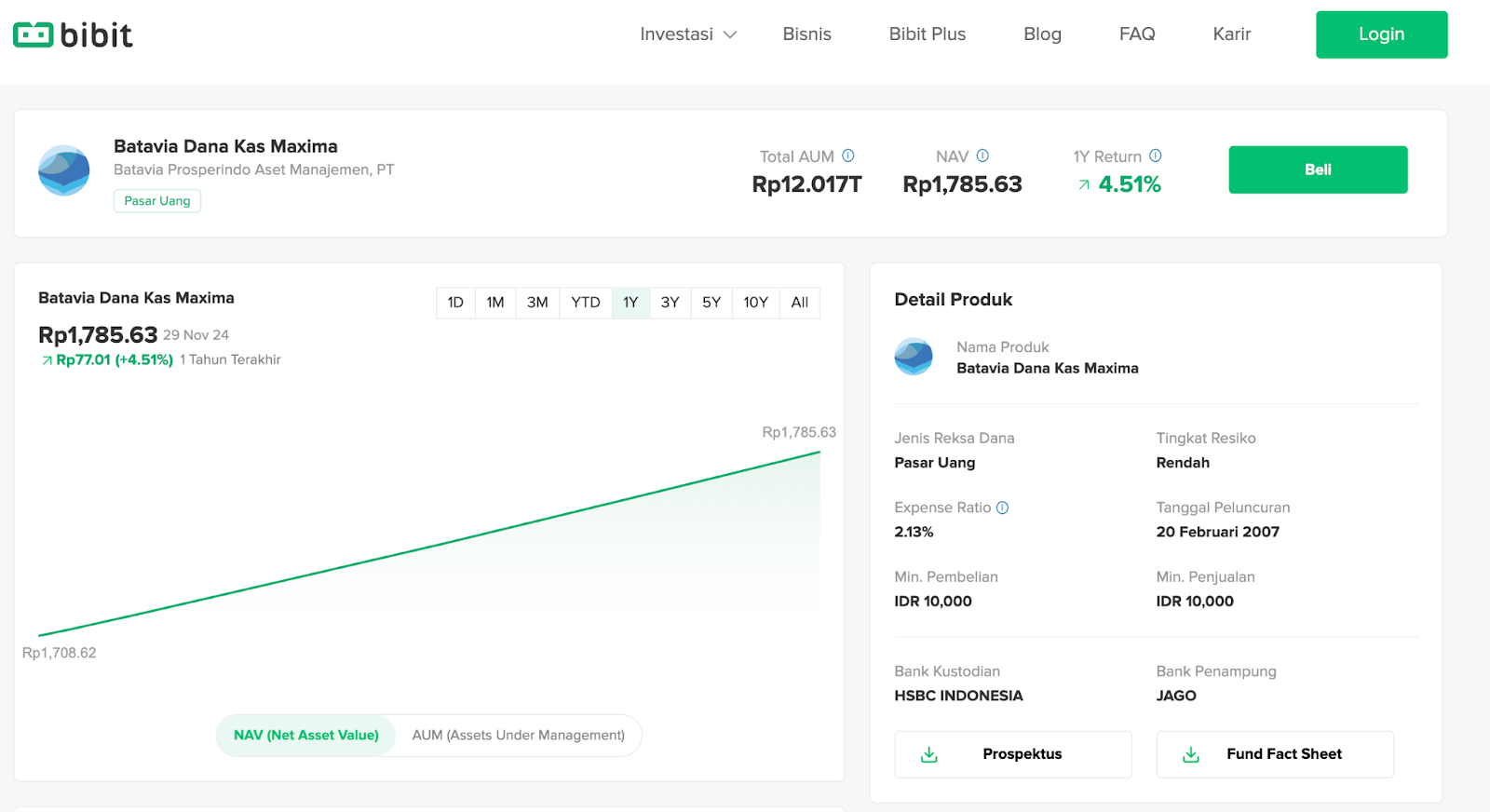Image resolution: width=1490 pixels, height=812 pixels.
Task: Select the 3Y chart range
Action: (x=670, y=303)
